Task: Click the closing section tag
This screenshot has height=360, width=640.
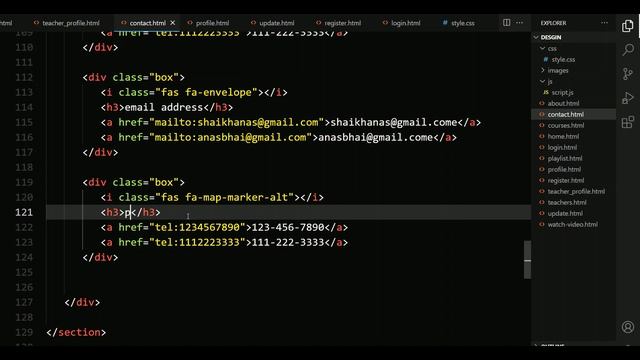Action: [76, 332]
